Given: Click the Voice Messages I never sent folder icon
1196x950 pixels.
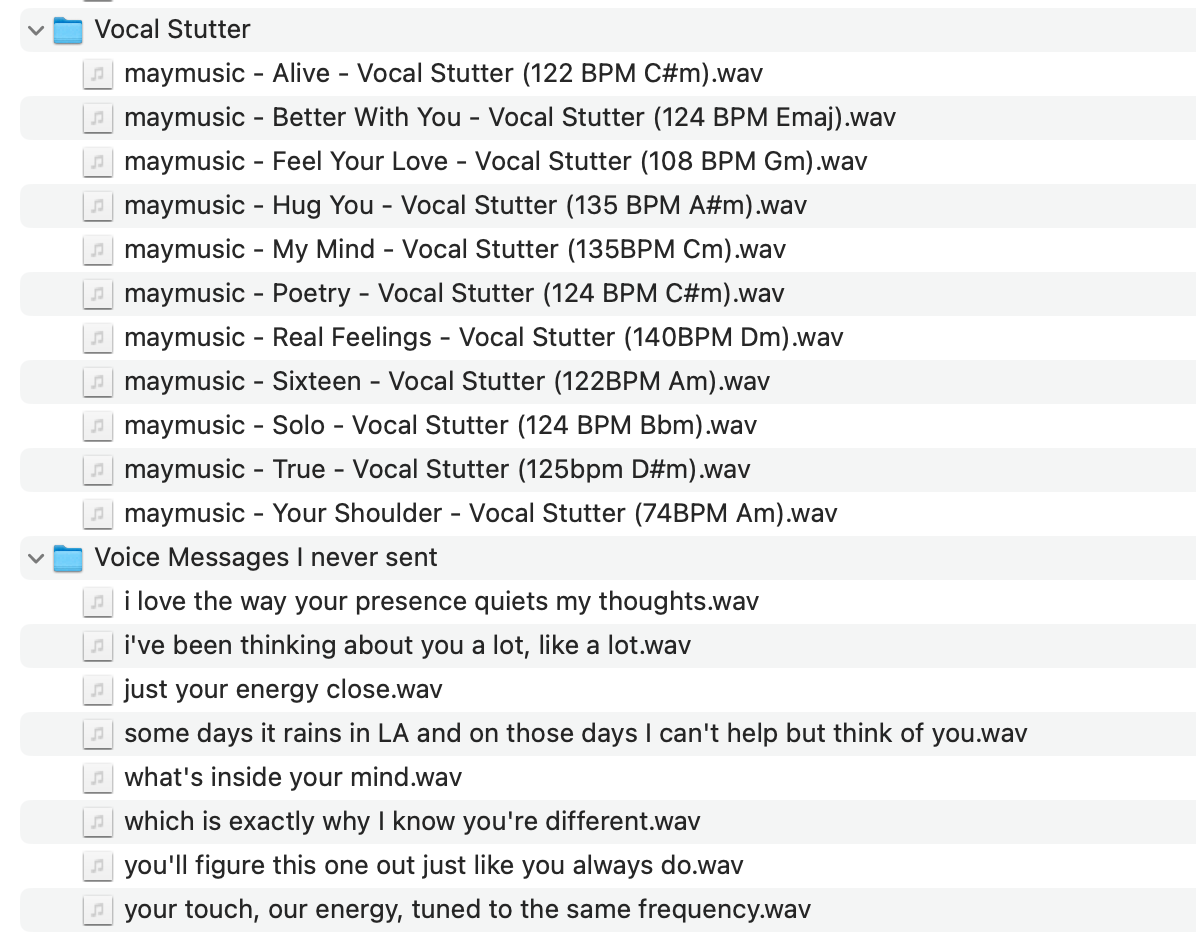Looking at the screenshot, I should 68,559.
